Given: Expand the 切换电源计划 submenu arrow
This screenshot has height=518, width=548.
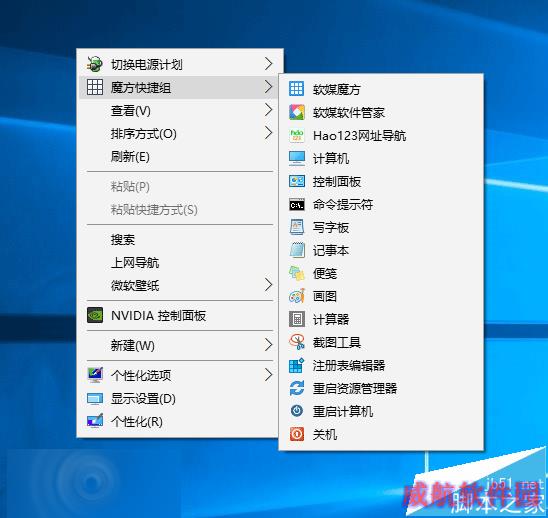Looking at the screenshot, I should pos(268,64).
